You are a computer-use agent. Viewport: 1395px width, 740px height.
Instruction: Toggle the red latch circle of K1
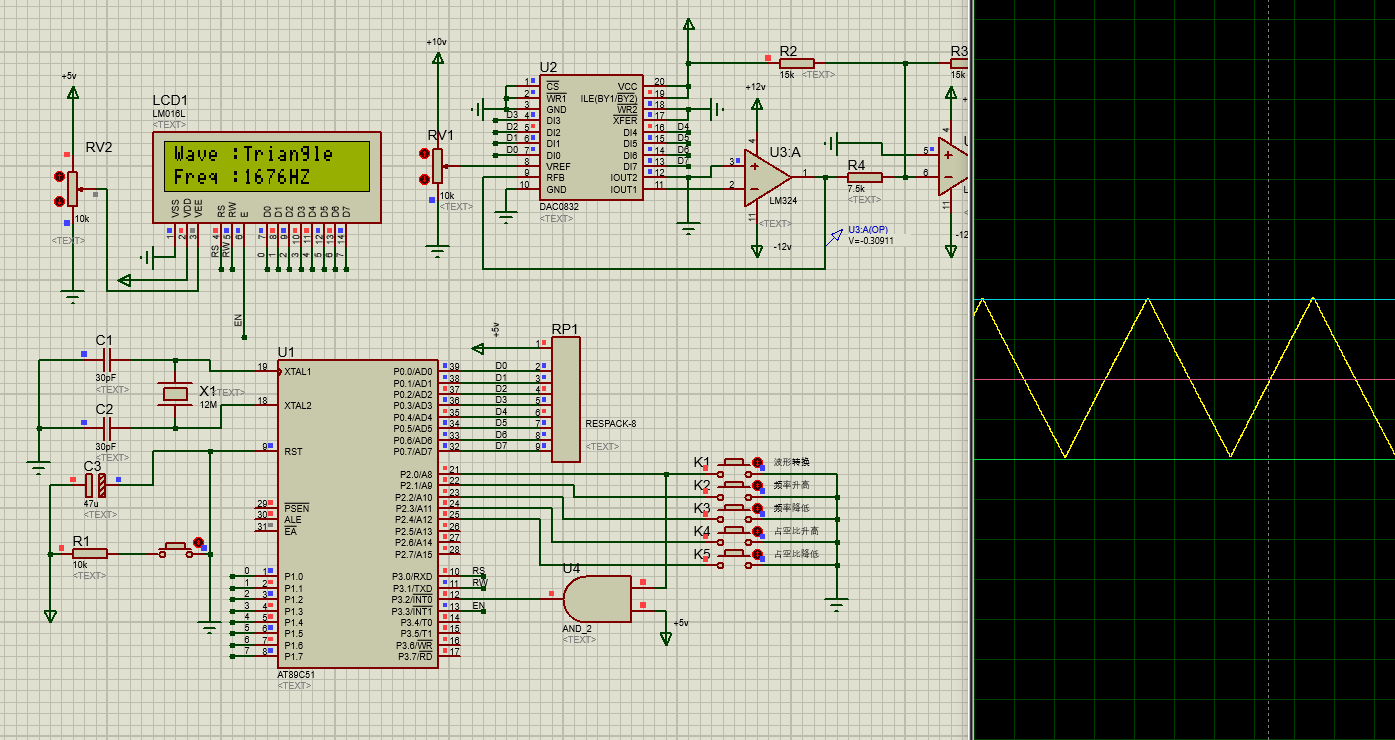(x=757, y=462)
